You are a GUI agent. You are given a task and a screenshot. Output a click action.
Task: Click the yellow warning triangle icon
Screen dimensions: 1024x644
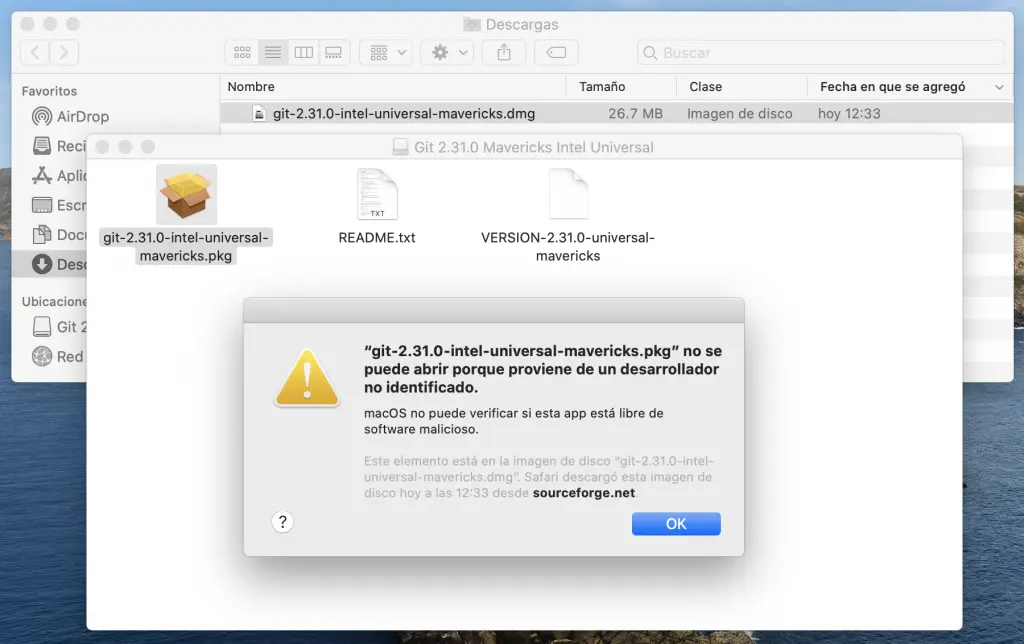[307, 378]
